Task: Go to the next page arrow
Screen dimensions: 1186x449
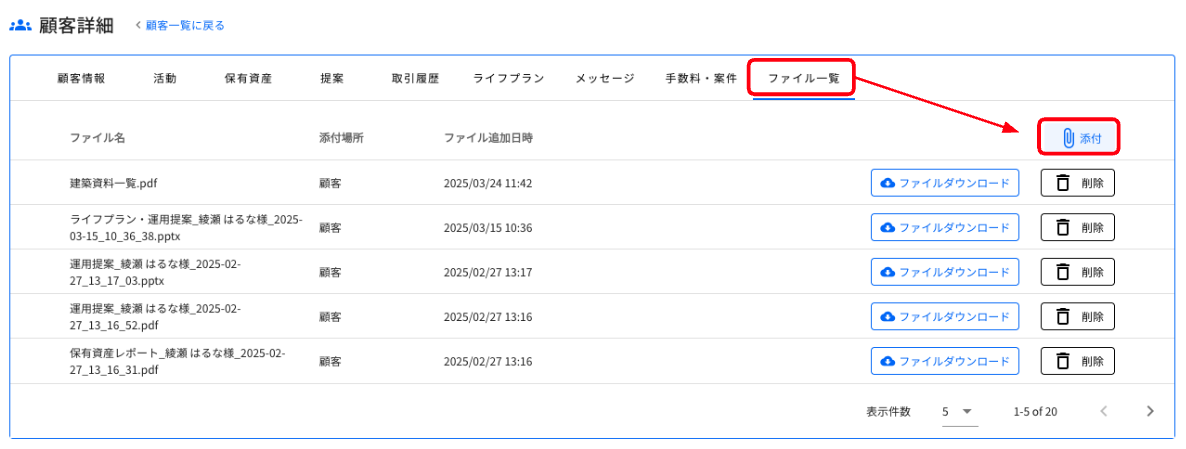Action: [1150, 411]
